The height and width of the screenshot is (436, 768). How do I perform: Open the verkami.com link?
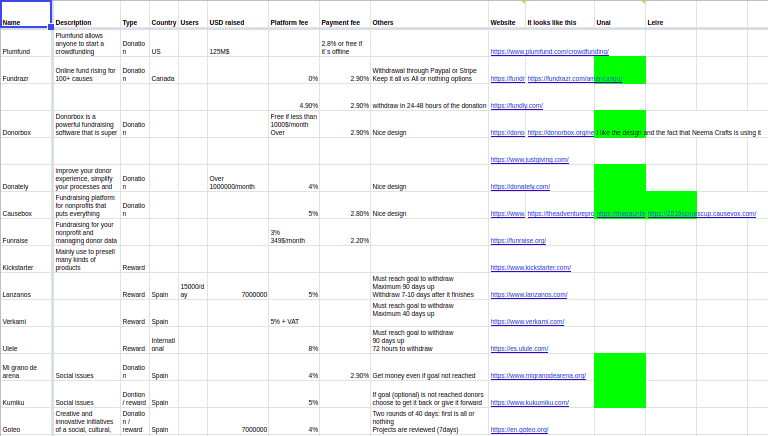tap(527, 321)
